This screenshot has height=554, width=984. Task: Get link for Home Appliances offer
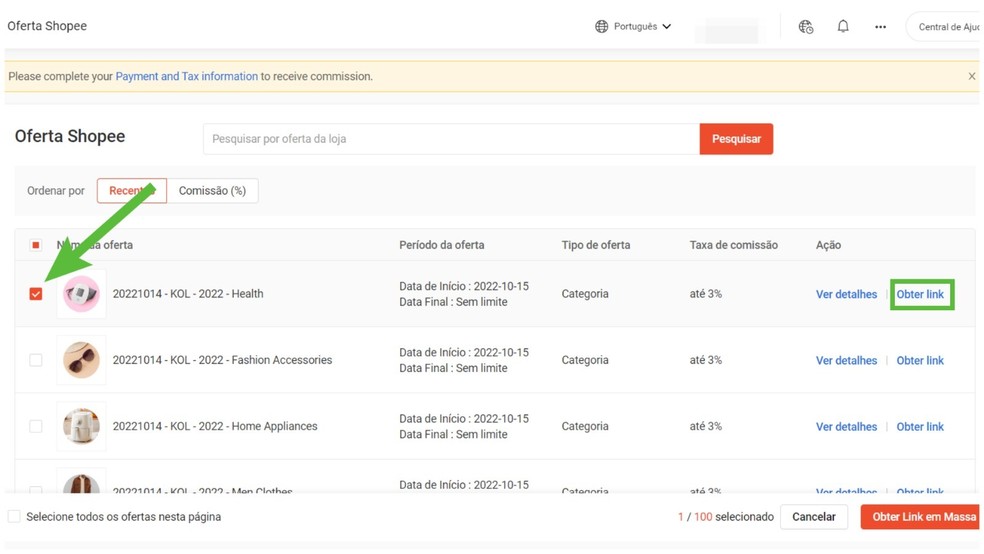click(920, 427)
